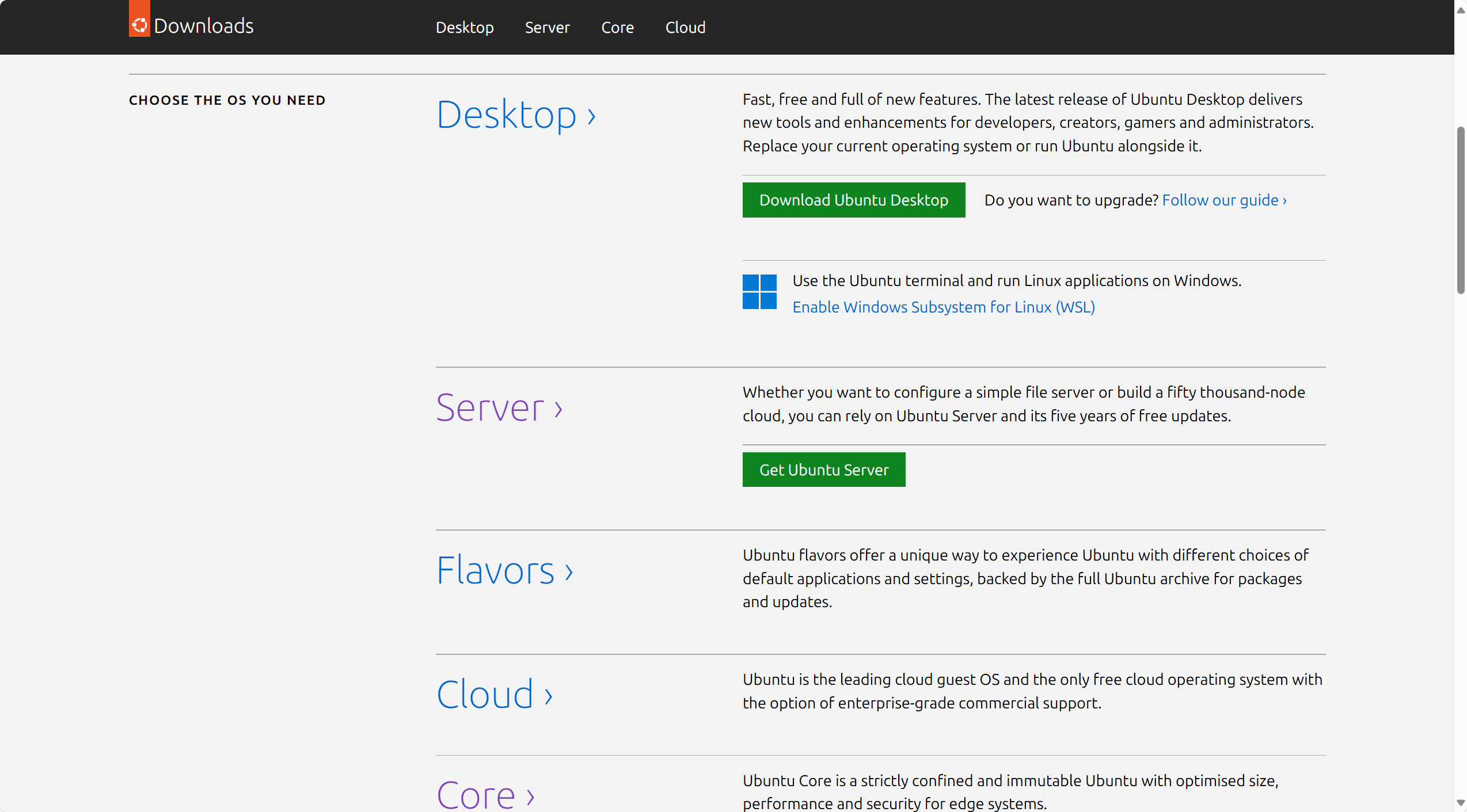Click Enable Windows Subsystem for Linux (WSL)

943,307
